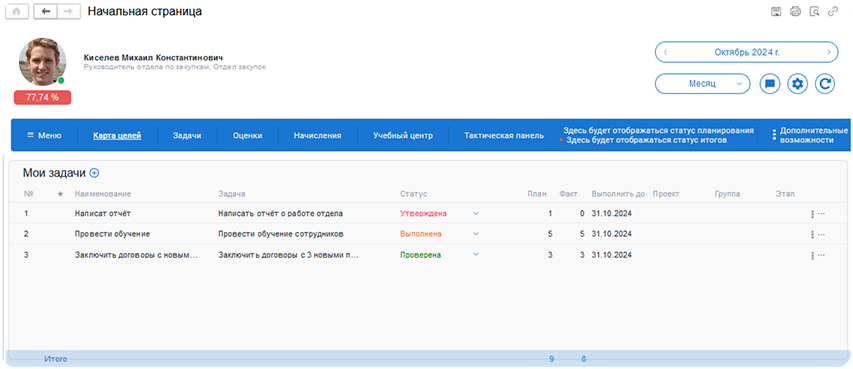Image resolution: width=853 pixels, height=369 pixels.
Task: Select the Проверена status text
Action: click(x=421, y=254)
